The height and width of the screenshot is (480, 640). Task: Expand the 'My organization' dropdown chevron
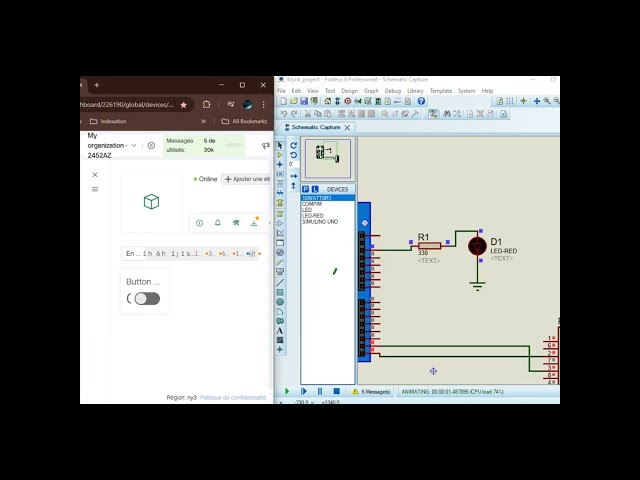[x=133, y=145]
